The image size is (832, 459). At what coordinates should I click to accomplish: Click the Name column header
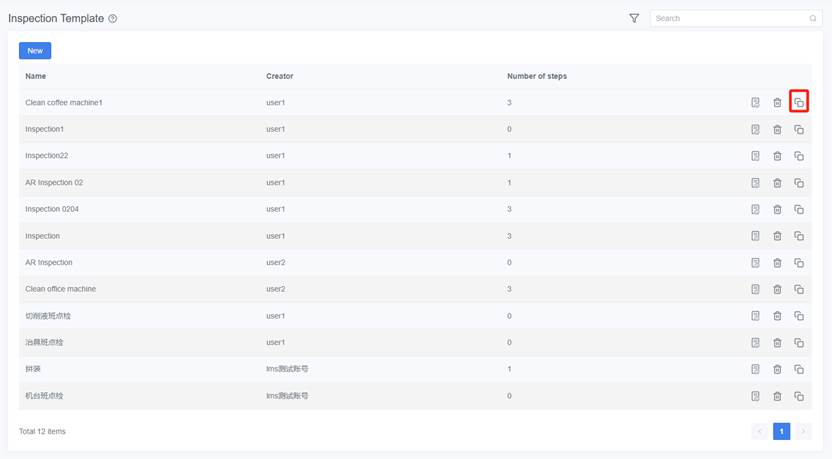(36, 76)
